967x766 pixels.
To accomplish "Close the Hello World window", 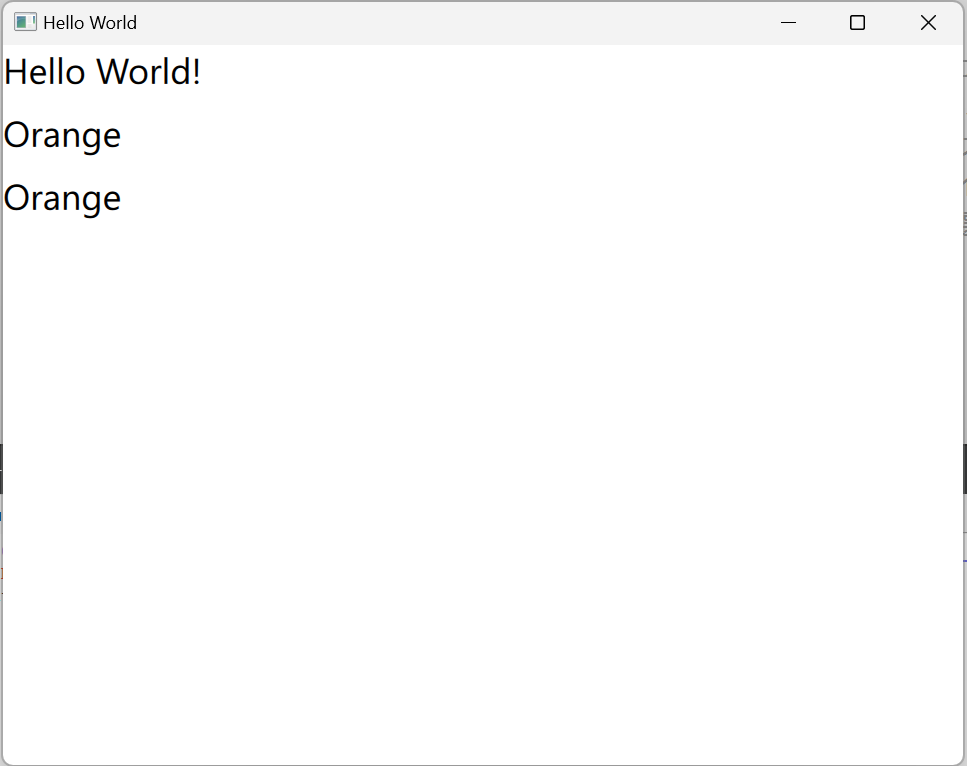I will (928, 22).
